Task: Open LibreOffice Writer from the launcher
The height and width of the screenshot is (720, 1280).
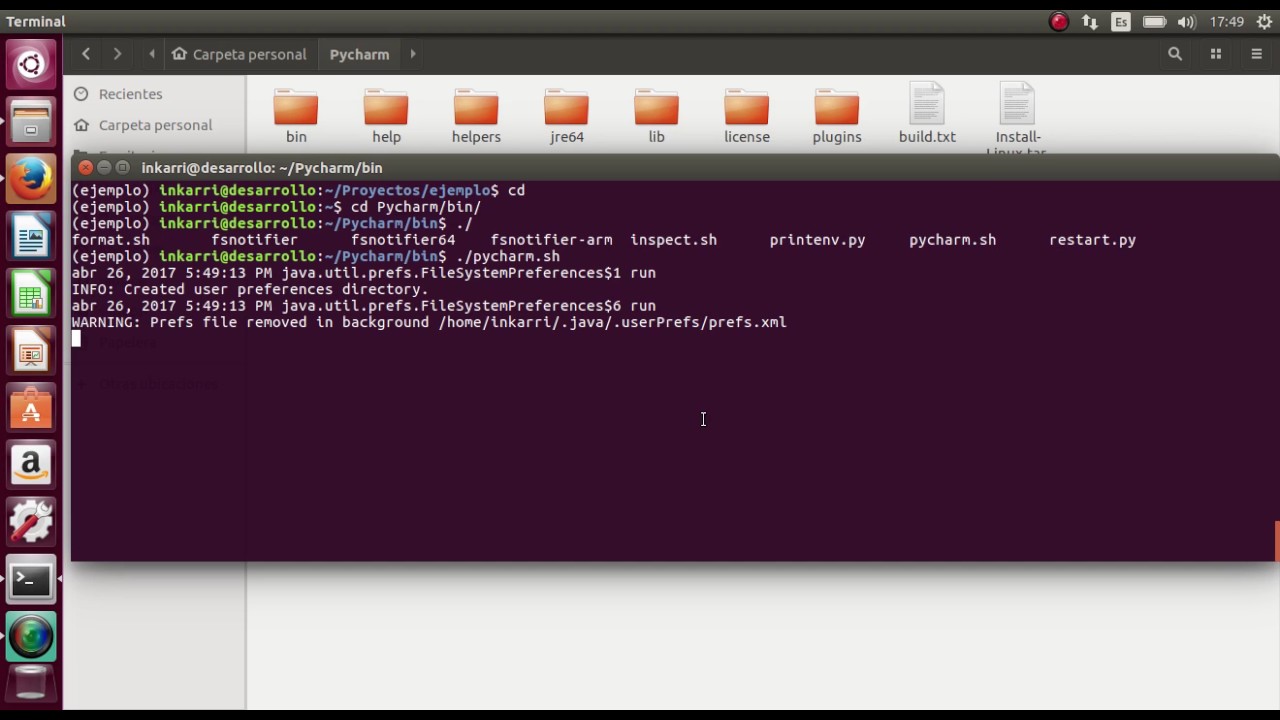Action: coord(31,238)
